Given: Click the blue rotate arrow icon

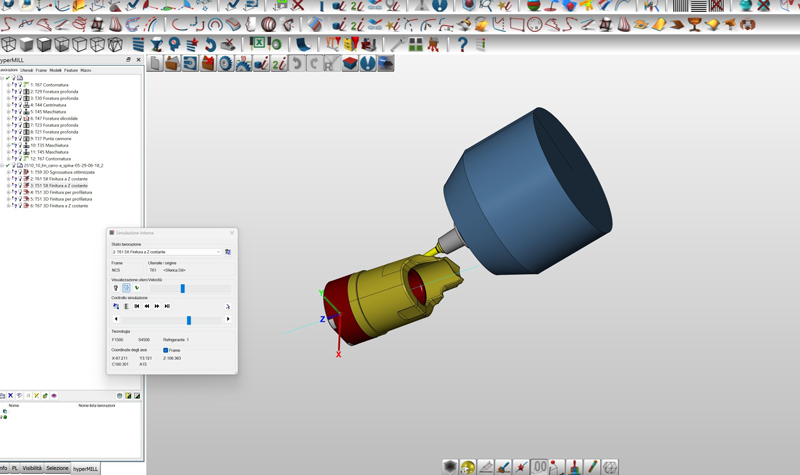Looking at the screenshot, I should (x=210, y=44).
